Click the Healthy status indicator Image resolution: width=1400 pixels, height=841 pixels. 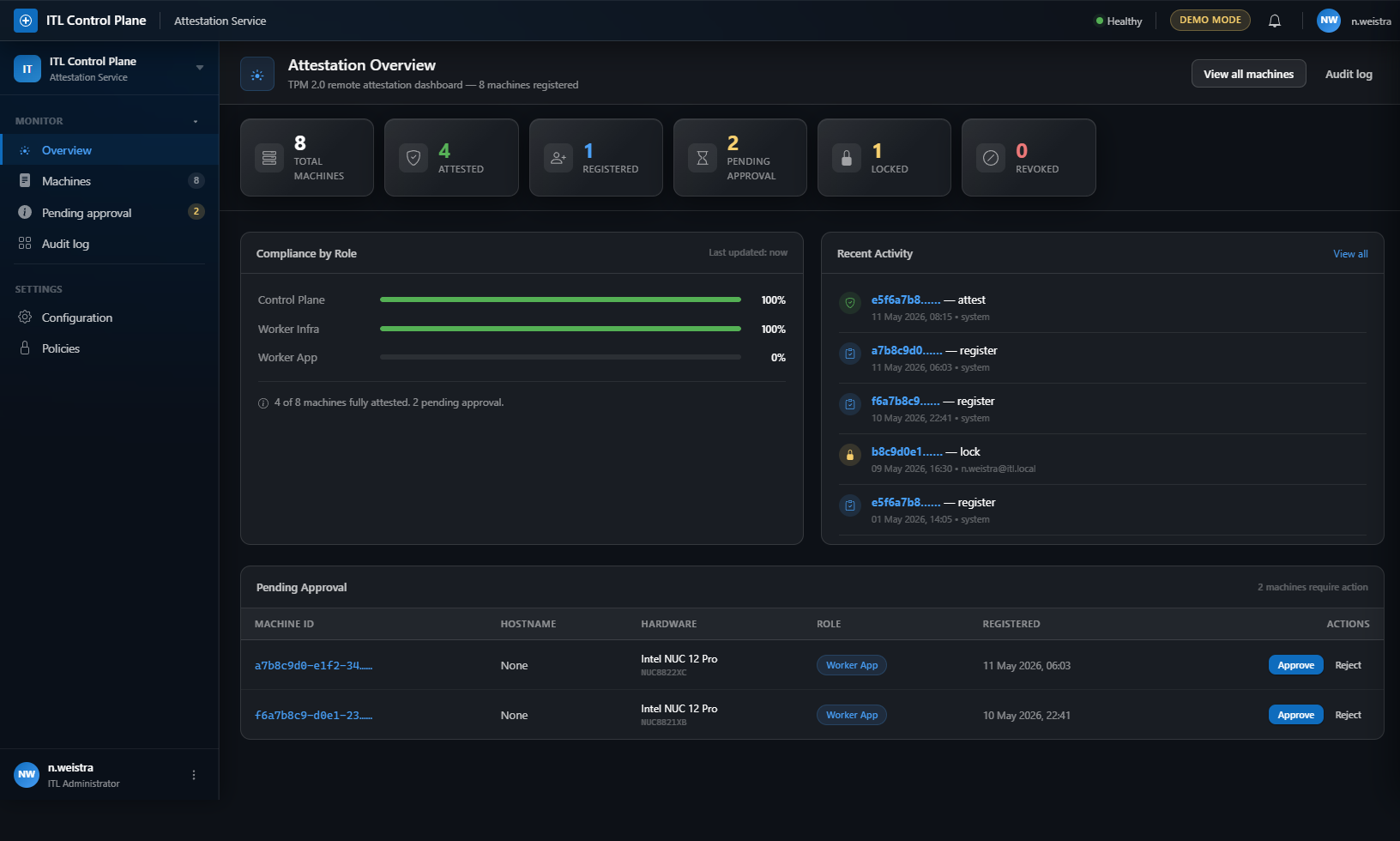pyautogui.click(x=1119, y=21)
